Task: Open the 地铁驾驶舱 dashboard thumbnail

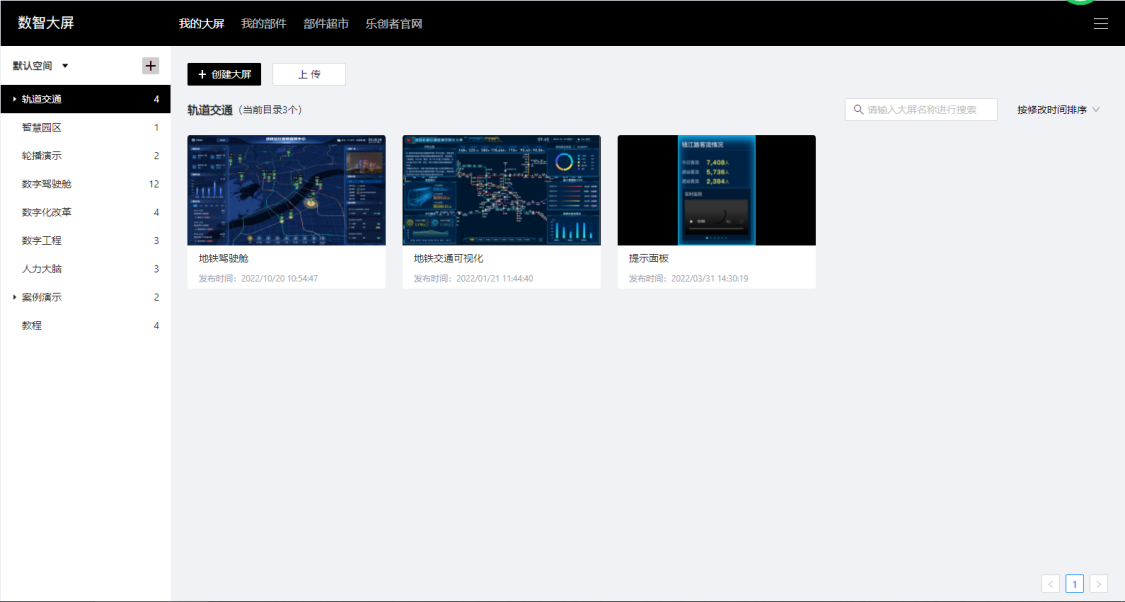Action: click(286, 190)
